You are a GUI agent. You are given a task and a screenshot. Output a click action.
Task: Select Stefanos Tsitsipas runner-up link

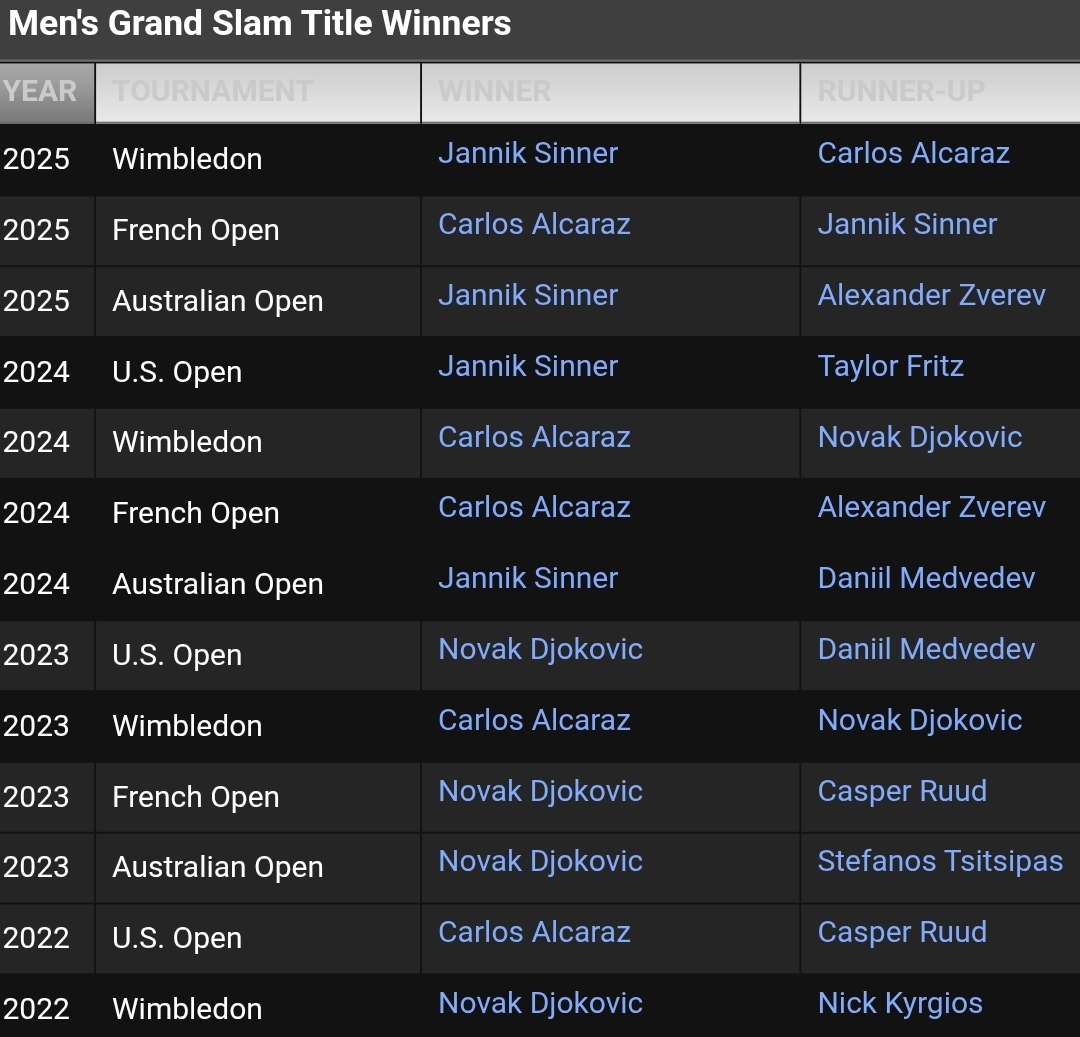point(940,861)
